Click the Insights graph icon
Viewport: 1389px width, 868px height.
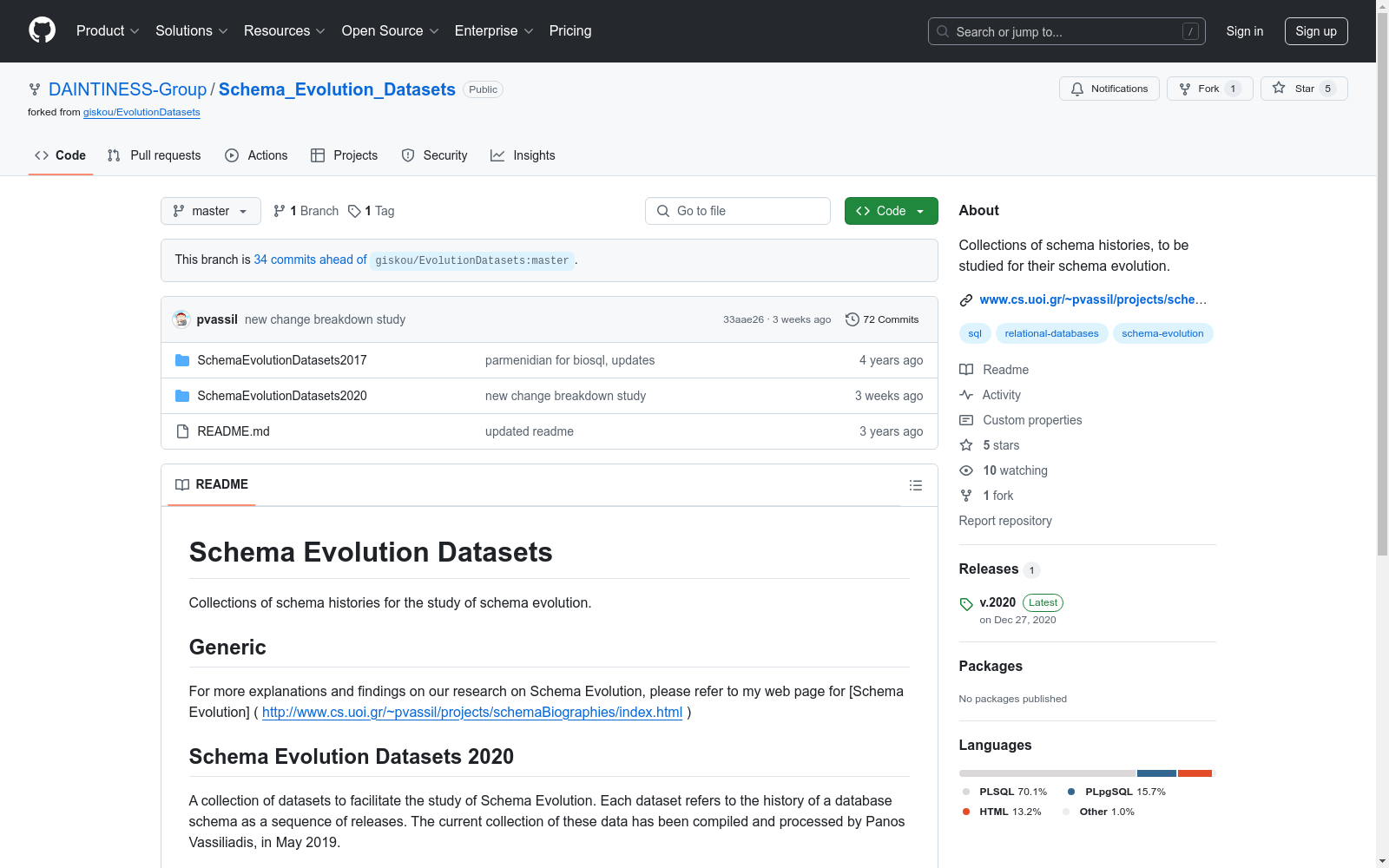pos(497,155)
